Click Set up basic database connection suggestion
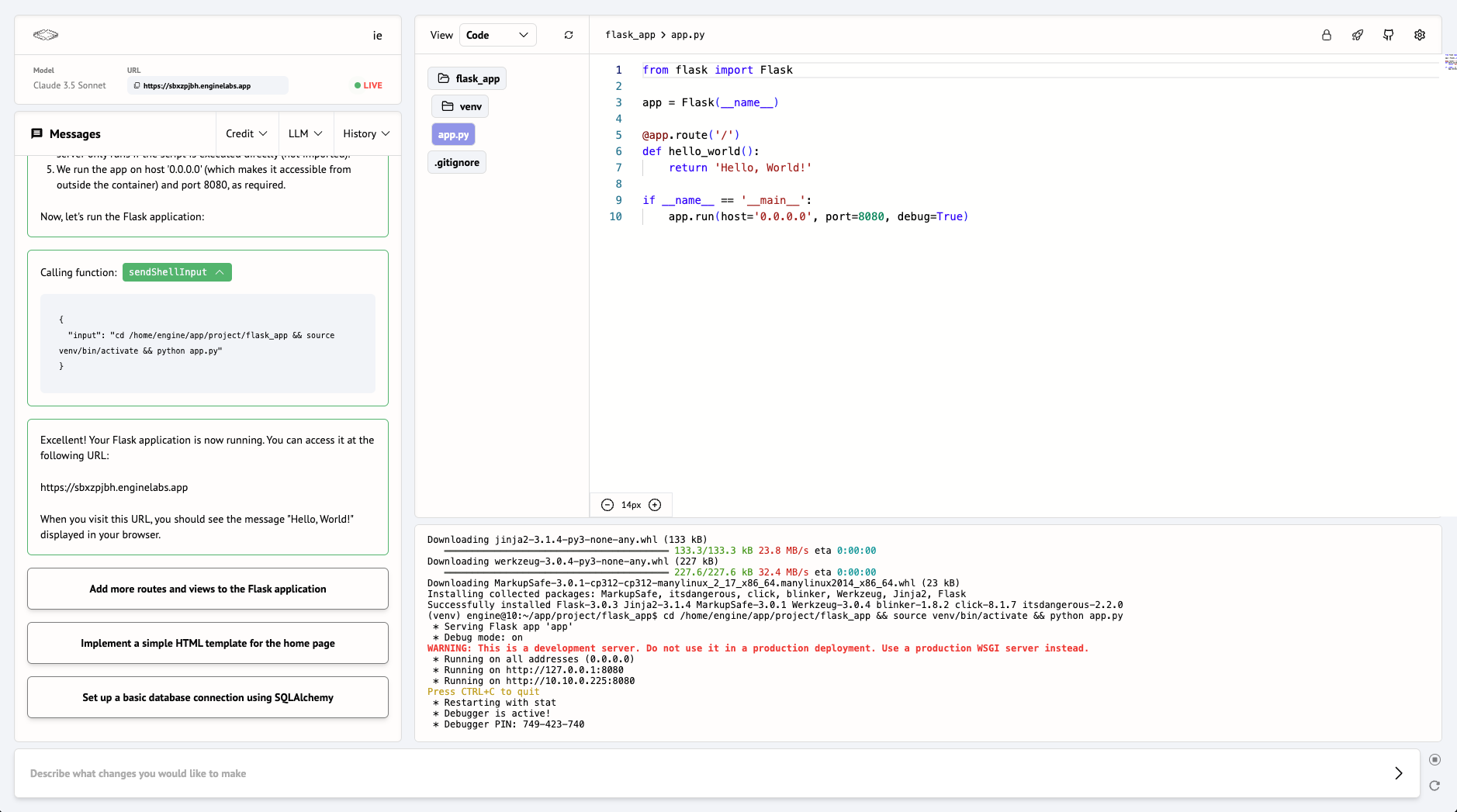1457x812 pixels. (208, 697)
